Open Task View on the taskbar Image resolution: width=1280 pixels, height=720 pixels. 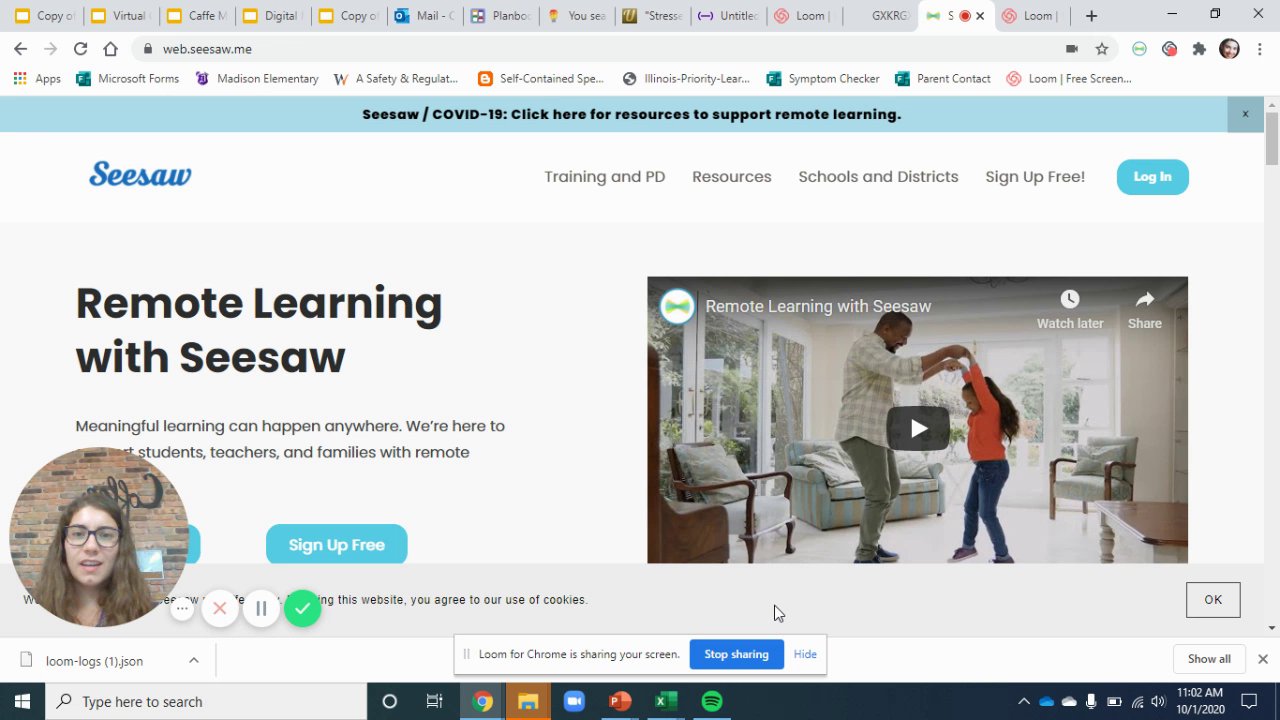[x=434, y=701]
